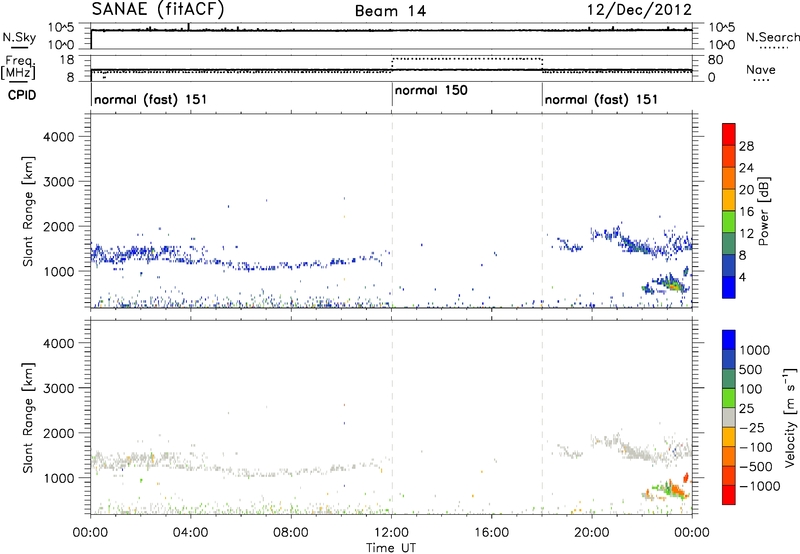This screenshot has width=800, height=554.
Task: Select the CPID row label
Action: coord(22,95)
